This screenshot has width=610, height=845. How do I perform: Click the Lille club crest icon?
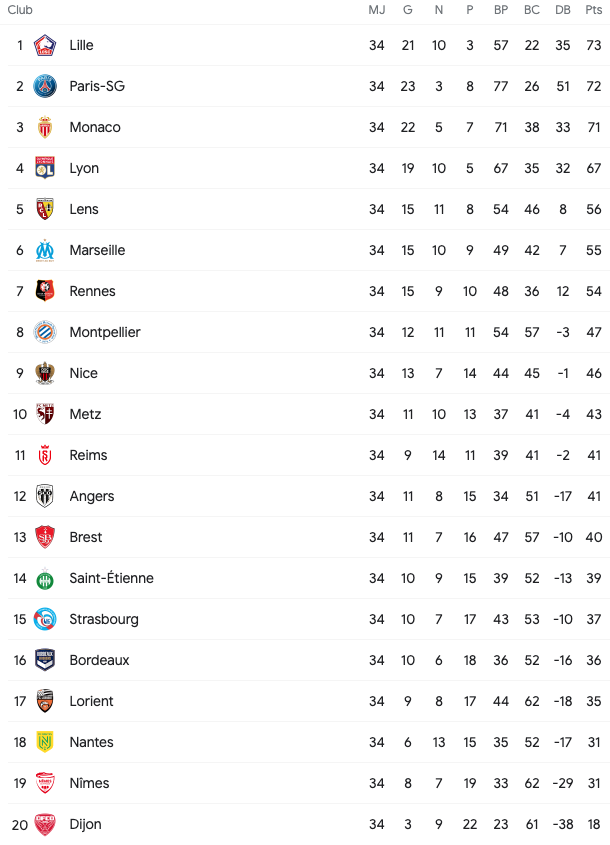click(45, 45)
